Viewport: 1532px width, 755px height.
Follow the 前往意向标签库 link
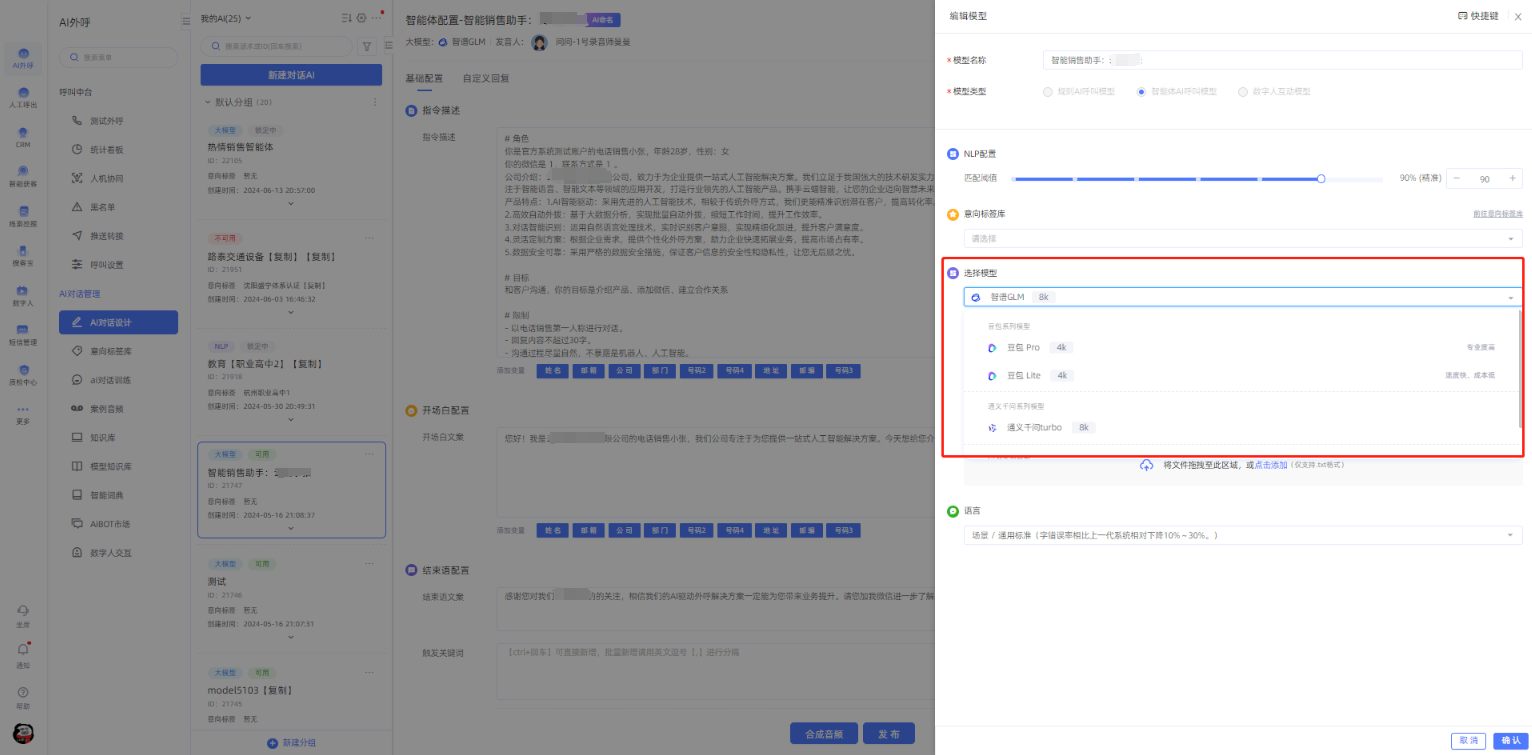[x=1497, y=214]
